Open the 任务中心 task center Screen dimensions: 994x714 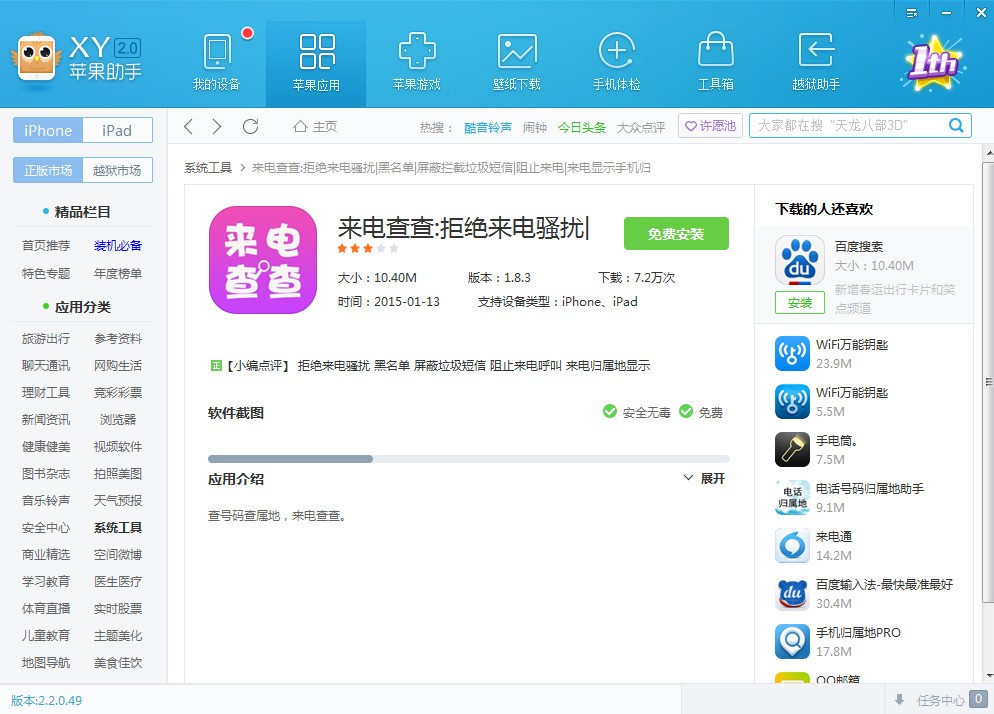pyautogui.click(x=941, y=700)
